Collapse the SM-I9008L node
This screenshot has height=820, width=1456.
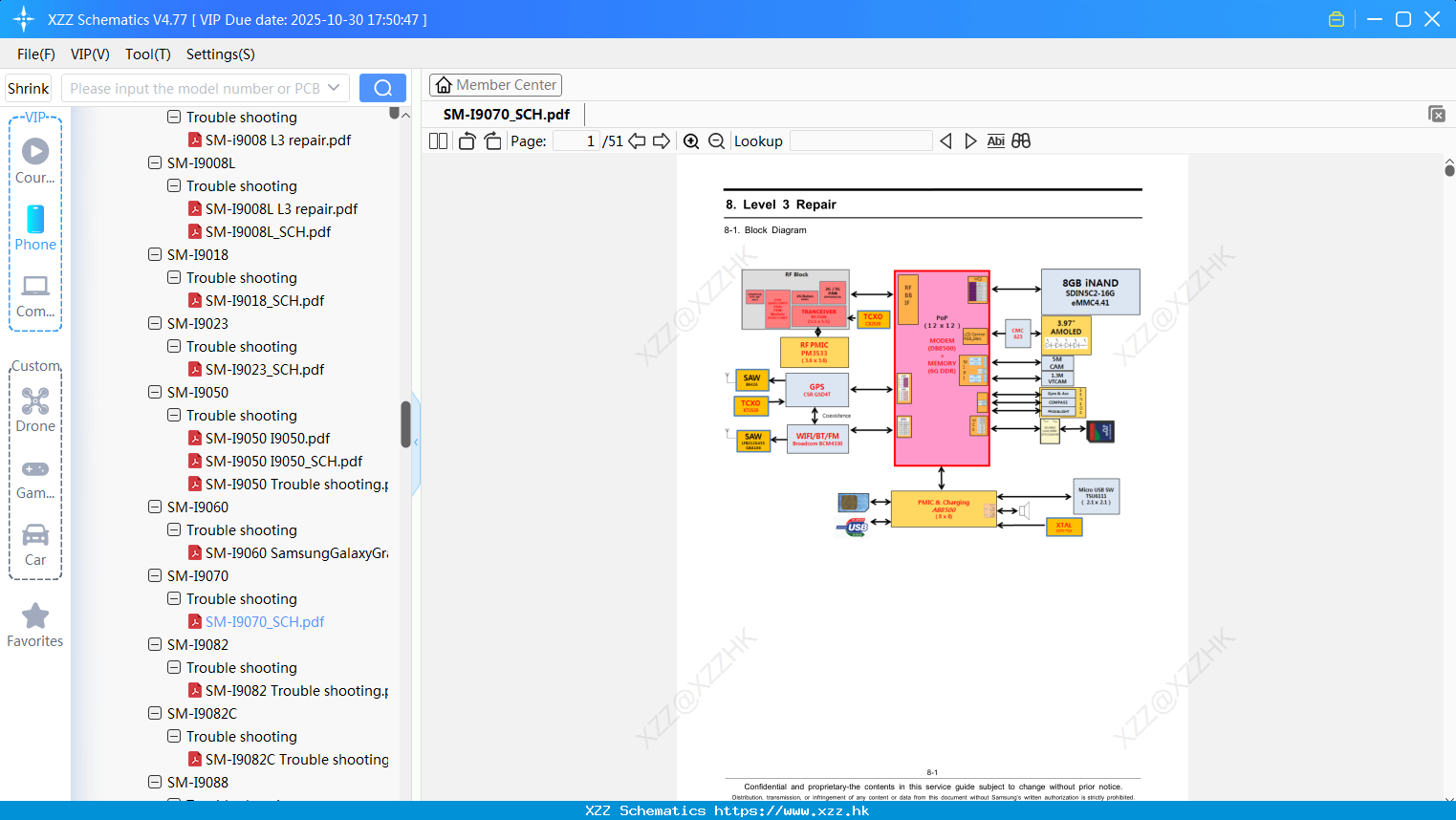[x=155, y=162]
